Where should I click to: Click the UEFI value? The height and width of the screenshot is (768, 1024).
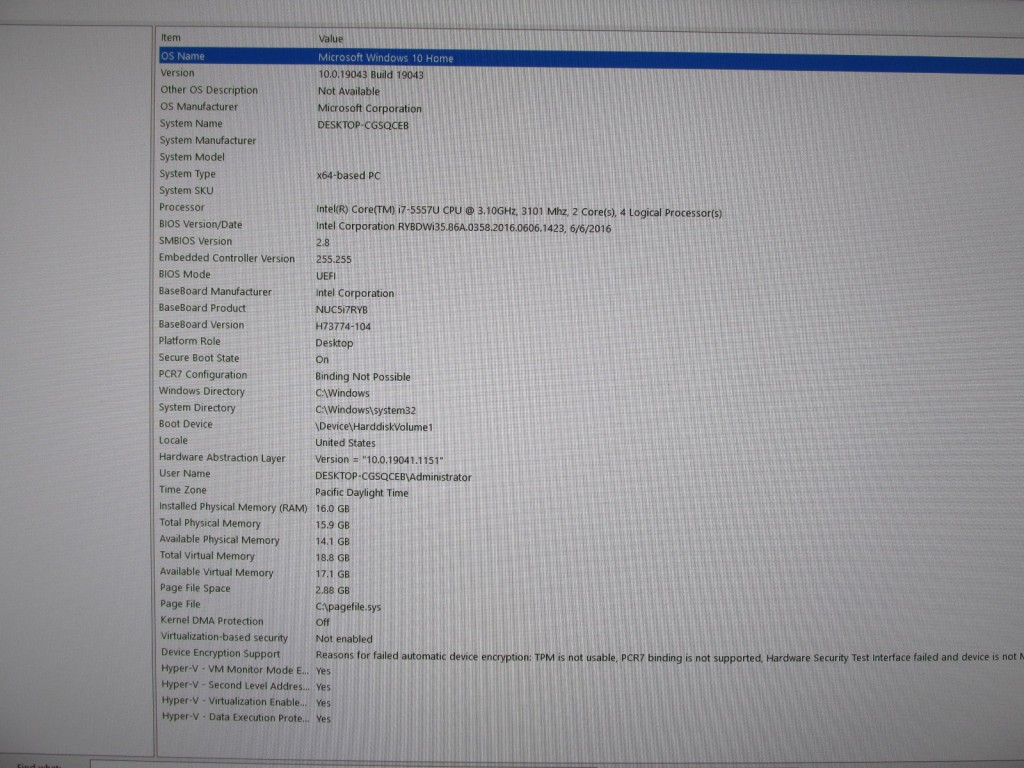(326, 276)
